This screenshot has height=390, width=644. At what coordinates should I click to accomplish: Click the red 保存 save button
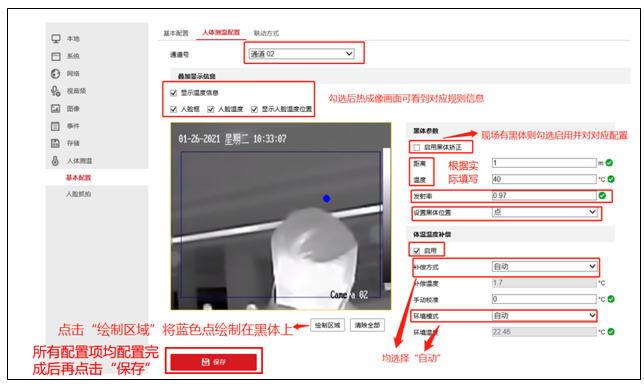tap(214, 362)
